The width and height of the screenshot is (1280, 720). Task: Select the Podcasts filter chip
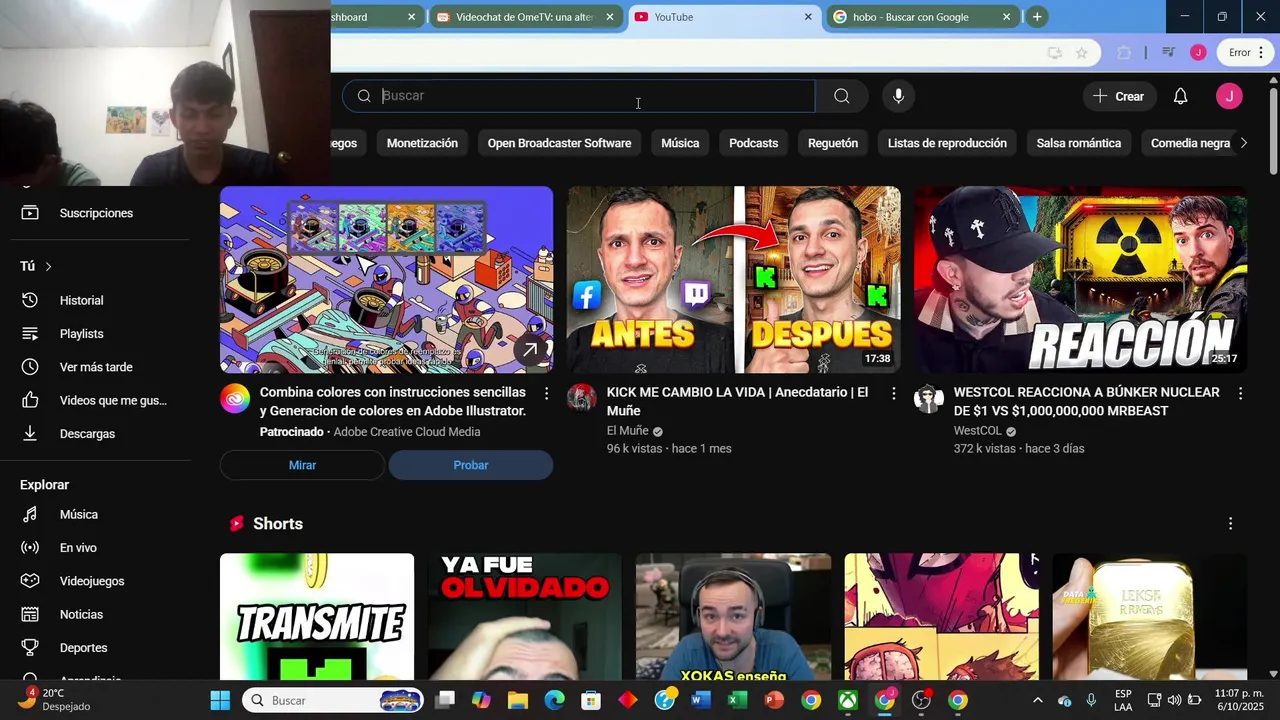pos(753,143)
